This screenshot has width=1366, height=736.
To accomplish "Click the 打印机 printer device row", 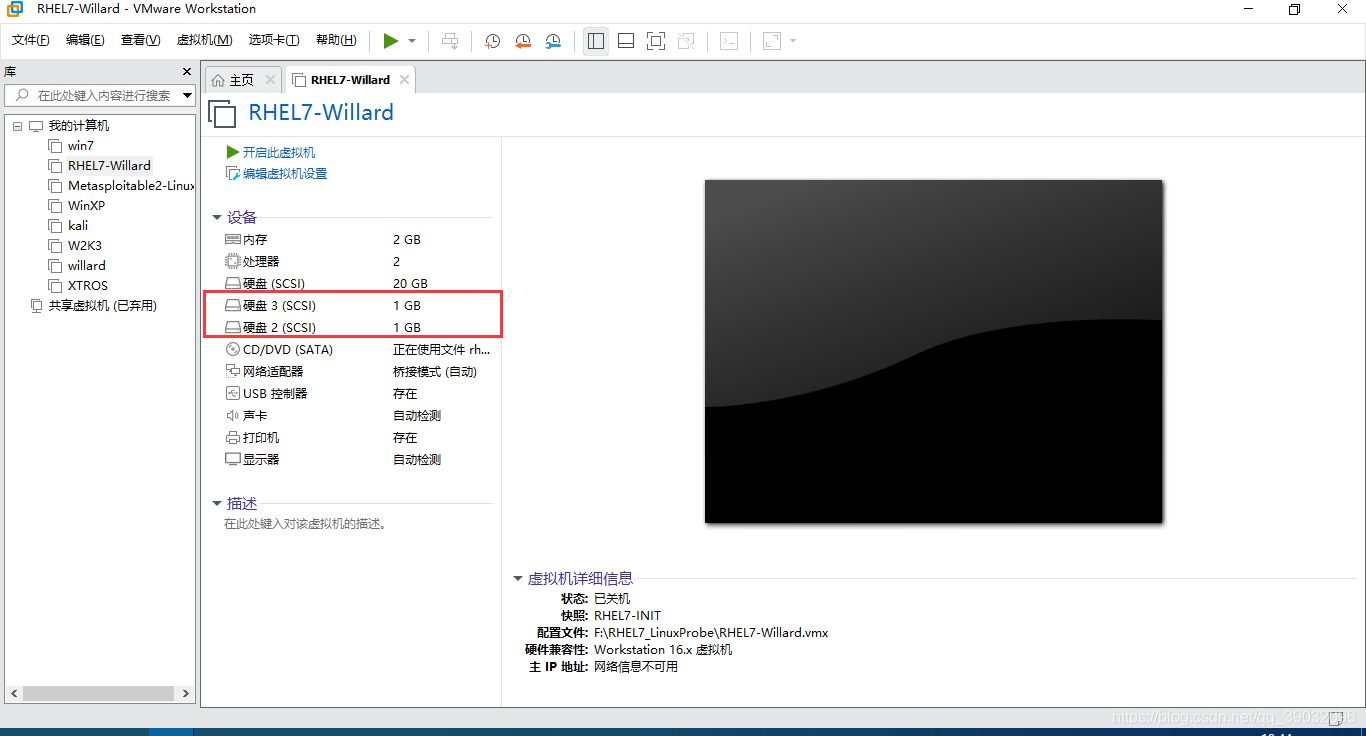I will (358, 438).
